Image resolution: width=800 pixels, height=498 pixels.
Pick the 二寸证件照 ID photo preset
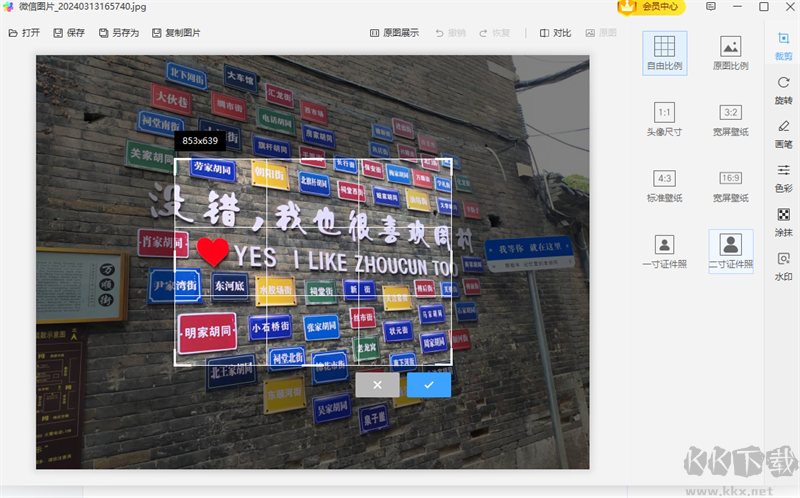730,251
